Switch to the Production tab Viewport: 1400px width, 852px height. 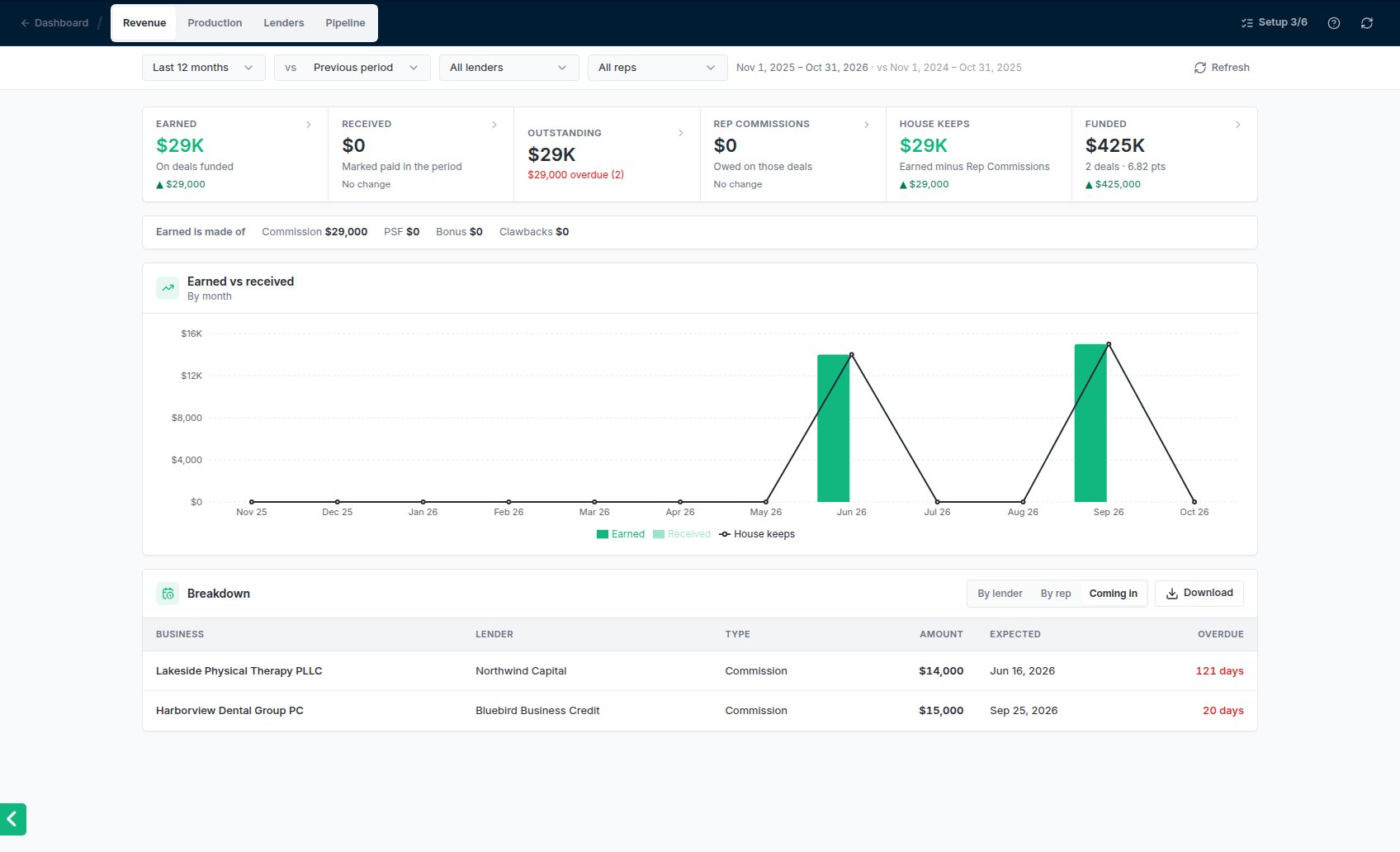215,23
